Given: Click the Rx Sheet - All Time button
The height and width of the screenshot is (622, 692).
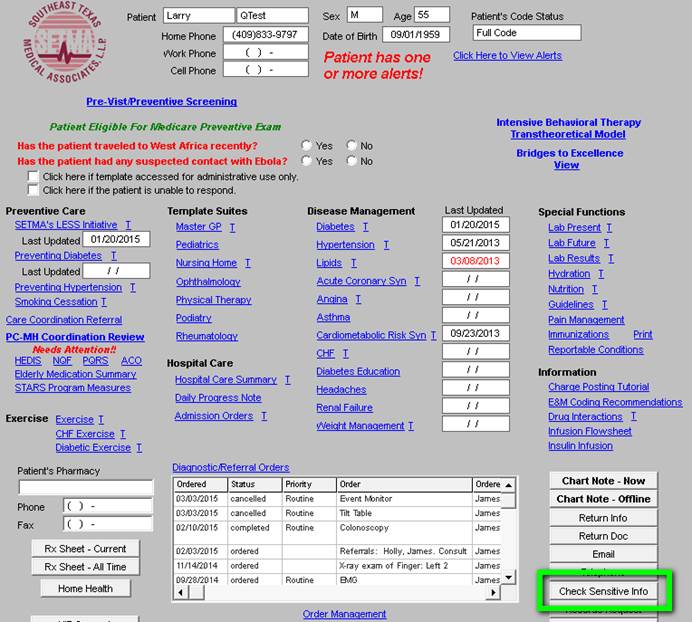Looking at the screenshot, I should pyautogui.click(x=85, y=567).
